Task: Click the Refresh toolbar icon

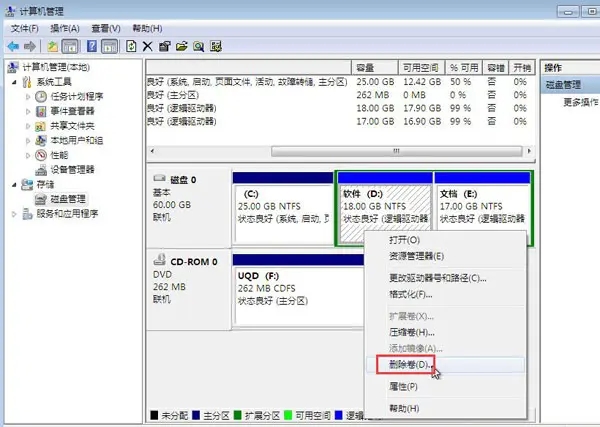Action: [131, 46]
